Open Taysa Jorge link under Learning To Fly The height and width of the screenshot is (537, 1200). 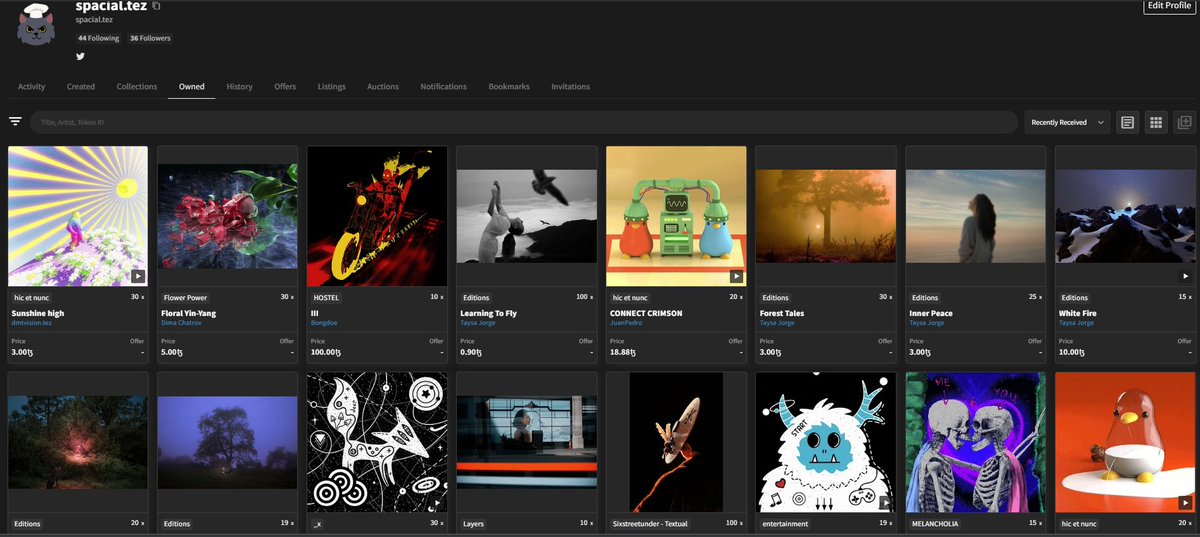(480, 323)
